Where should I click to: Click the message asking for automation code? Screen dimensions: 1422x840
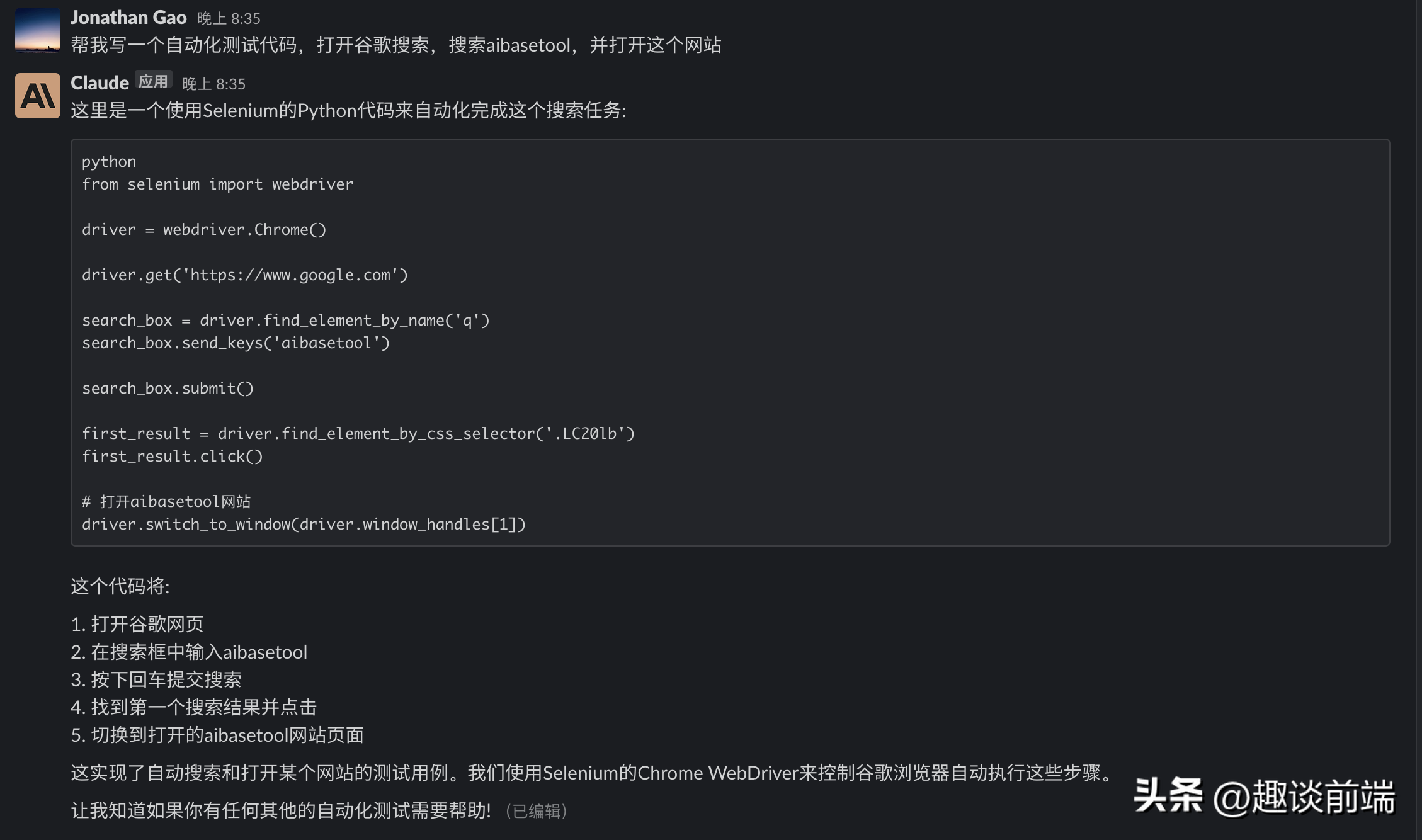tap(395, 45)
